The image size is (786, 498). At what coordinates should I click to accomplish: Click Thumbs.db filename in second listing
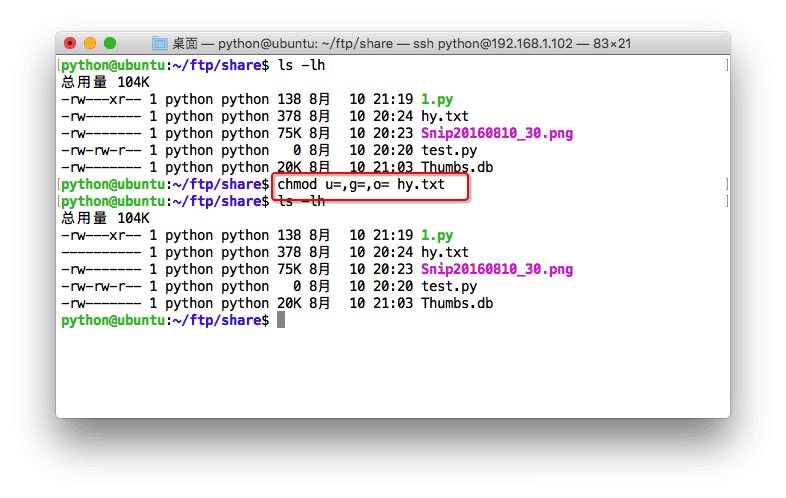coord(456,304)
